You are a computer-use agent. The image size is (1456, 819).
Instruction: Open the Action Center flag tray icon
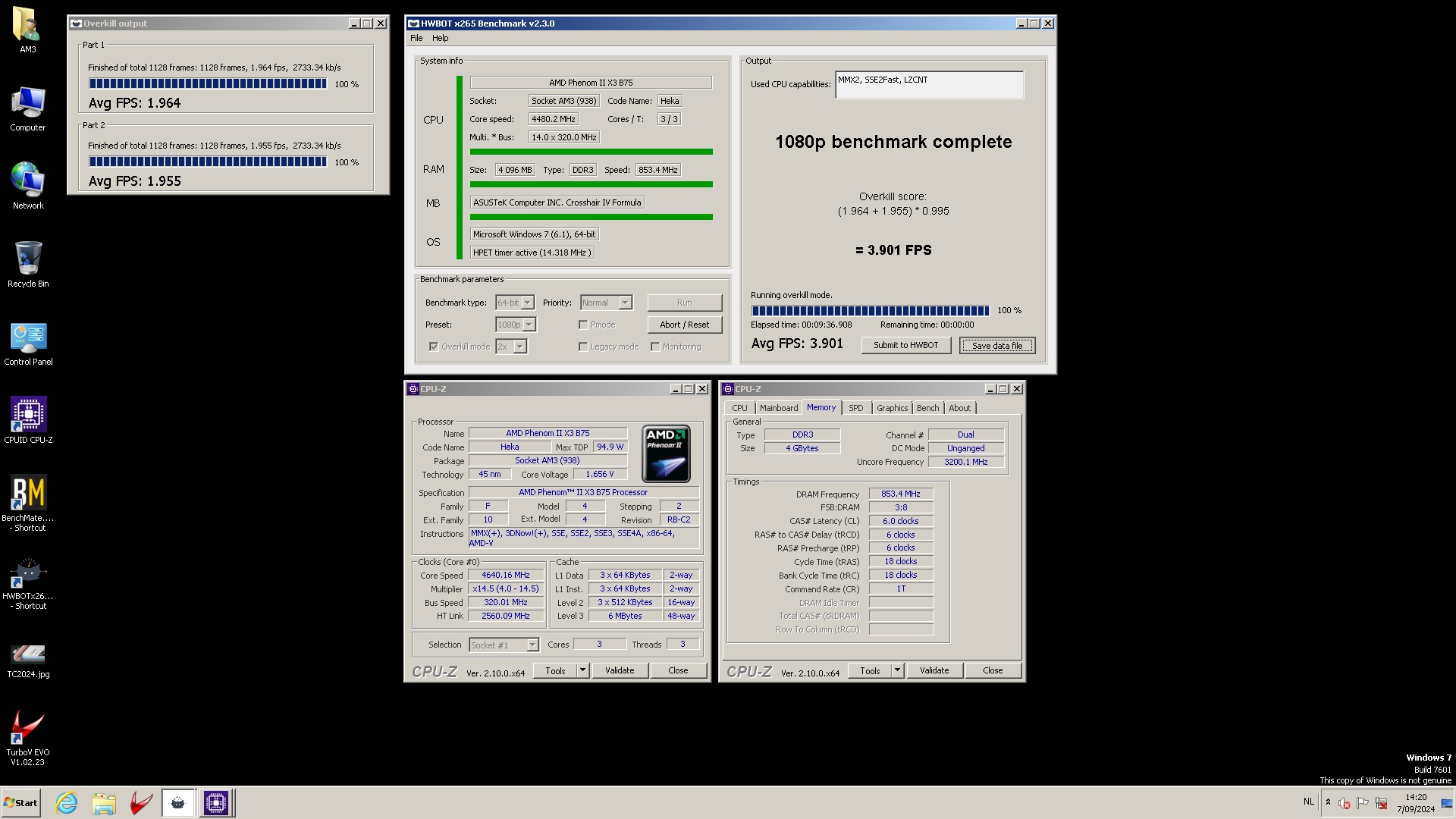tap(1363, 803)
